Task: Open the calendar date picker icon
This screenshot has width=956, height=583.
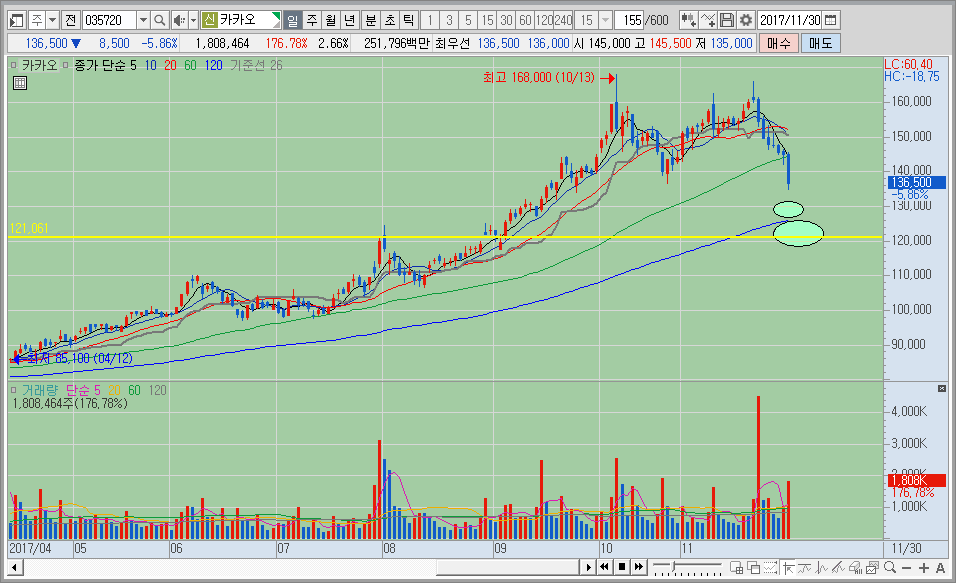Action: pyautogui.click(x=830, y=20)
